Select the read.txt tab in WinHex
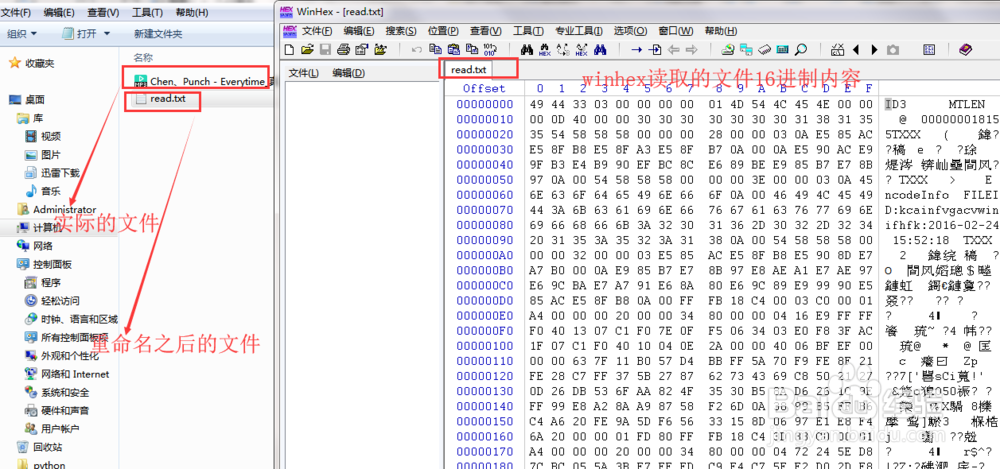The width and height of the screenshot is (1000, 469). pyautogui.click(x=468, y=69)
